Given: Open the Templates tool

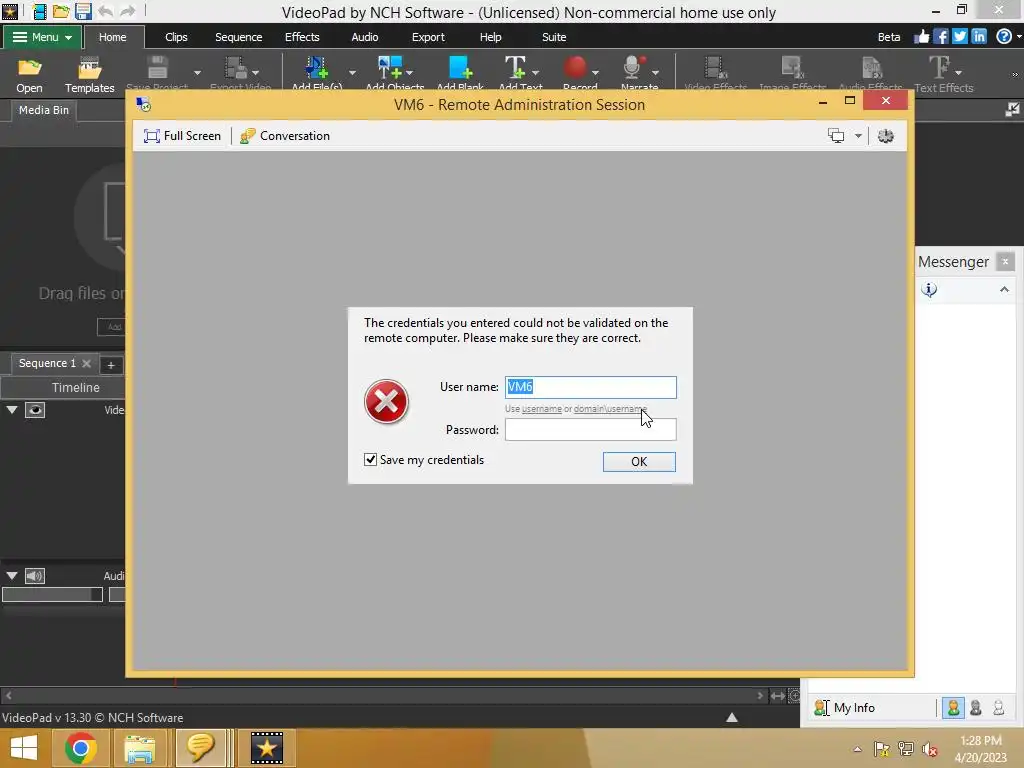Looking at the screenshot, I should point(89,74).
